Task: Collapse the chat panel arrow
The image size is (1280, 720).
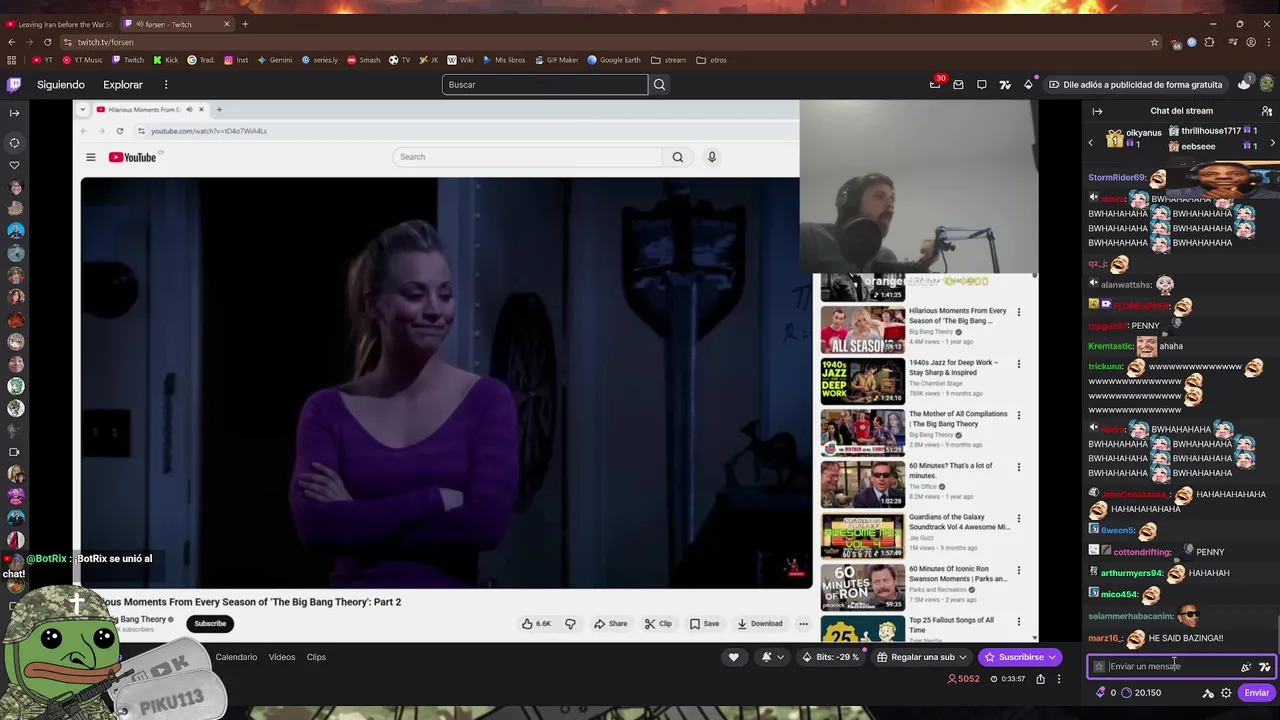Action: (x=1097, y=111)
